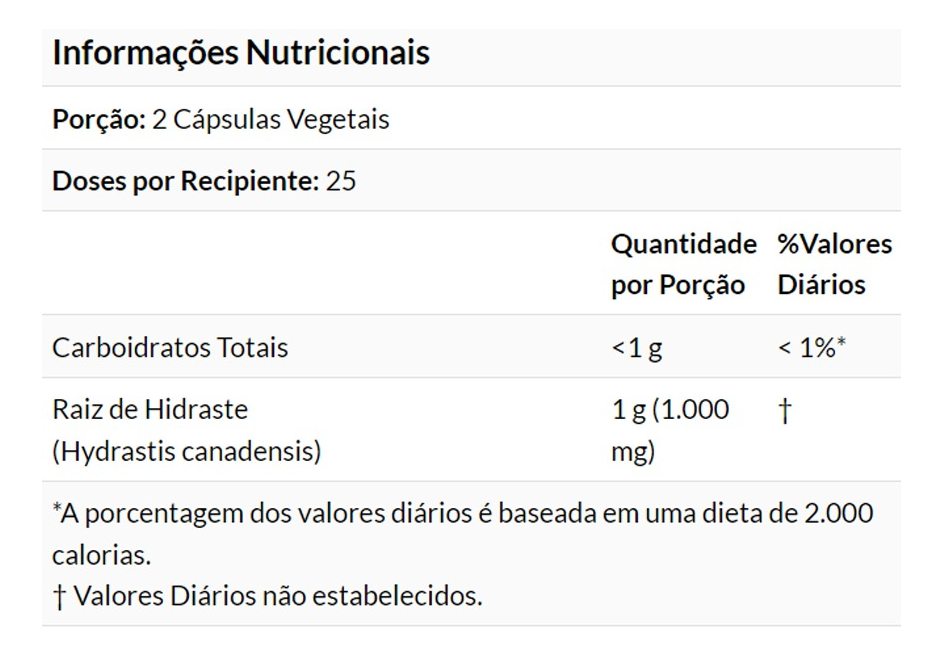Select the "Raiz de Hidraste" ingredient name

click(150, 410)
